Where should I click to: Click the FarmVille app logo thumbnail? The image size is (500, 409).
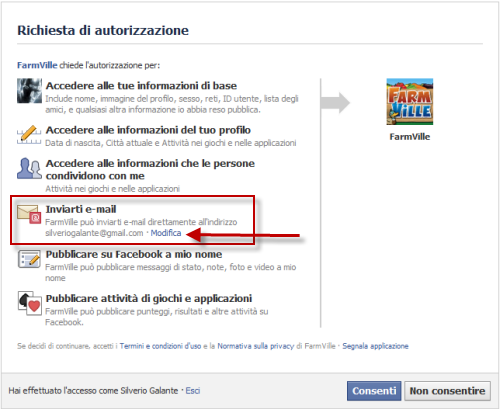(x=410, y=102)
